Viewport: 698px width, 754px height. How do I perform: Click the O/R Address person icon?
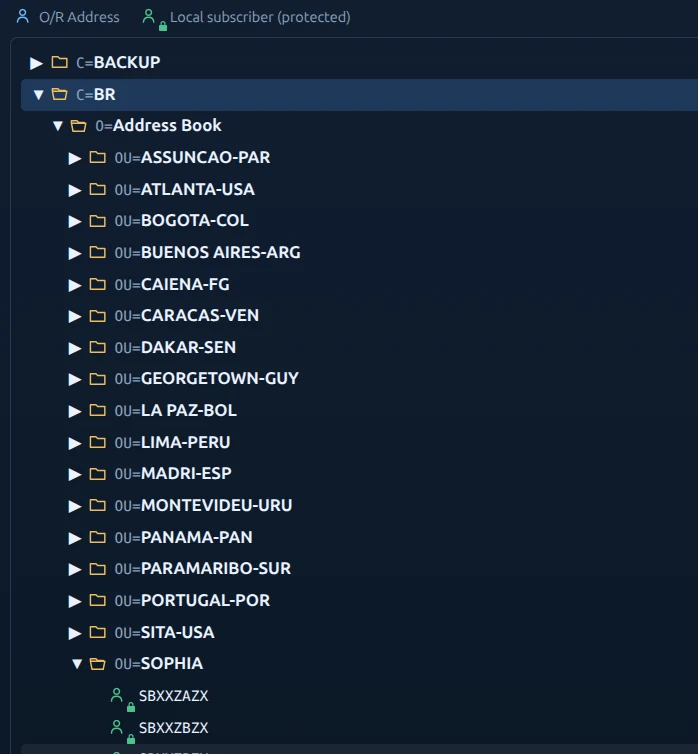click(23, 16)
